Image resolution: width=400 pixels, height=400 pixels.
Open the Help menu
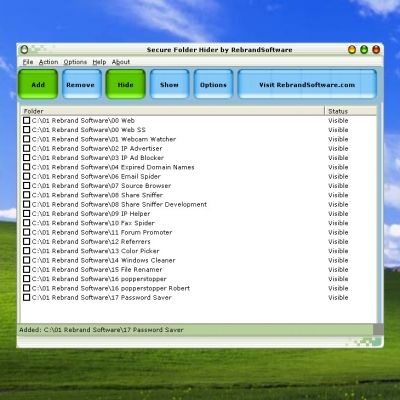coord(99,62)
